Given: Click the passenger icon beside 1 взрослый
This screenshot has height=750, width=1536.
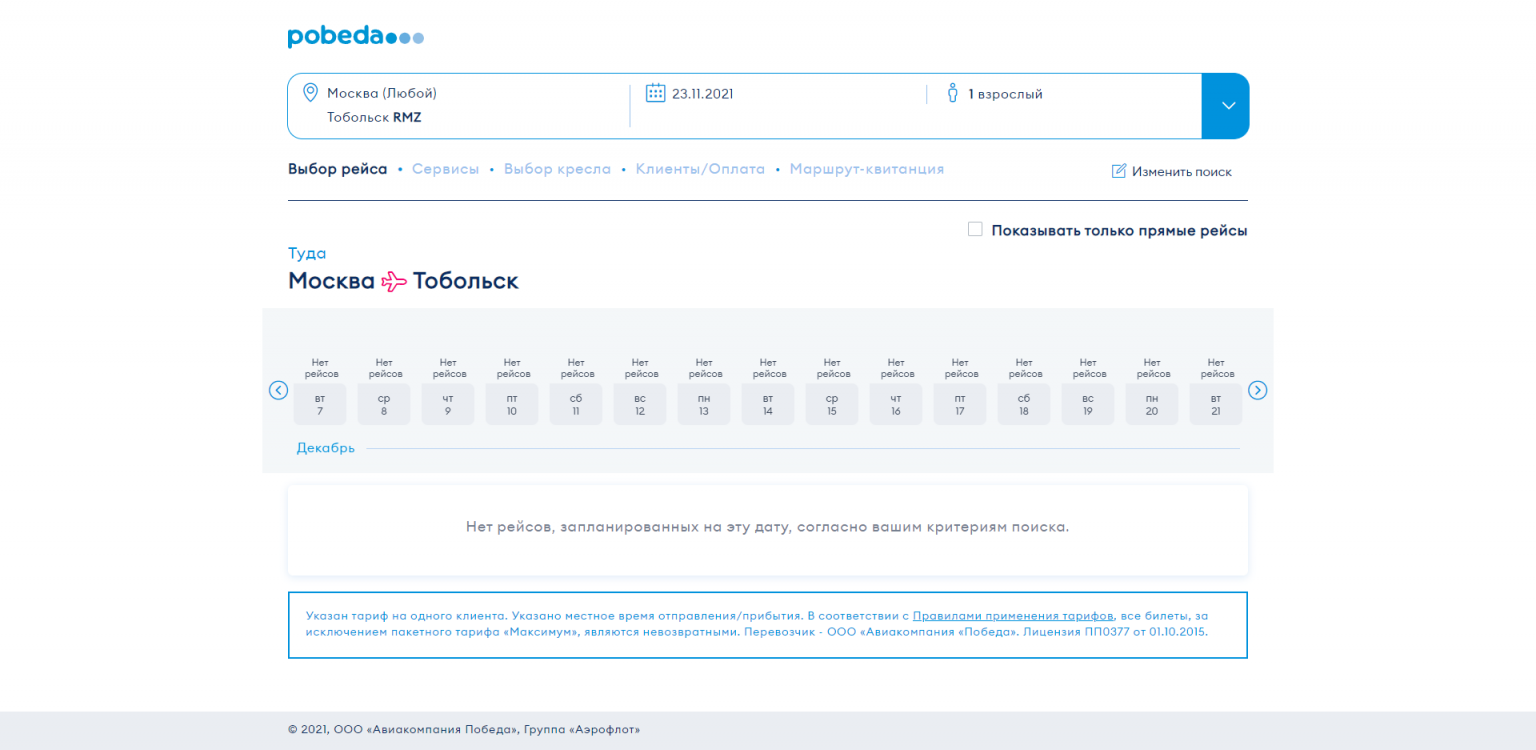Looking at the screenshot, I should 952,93.
